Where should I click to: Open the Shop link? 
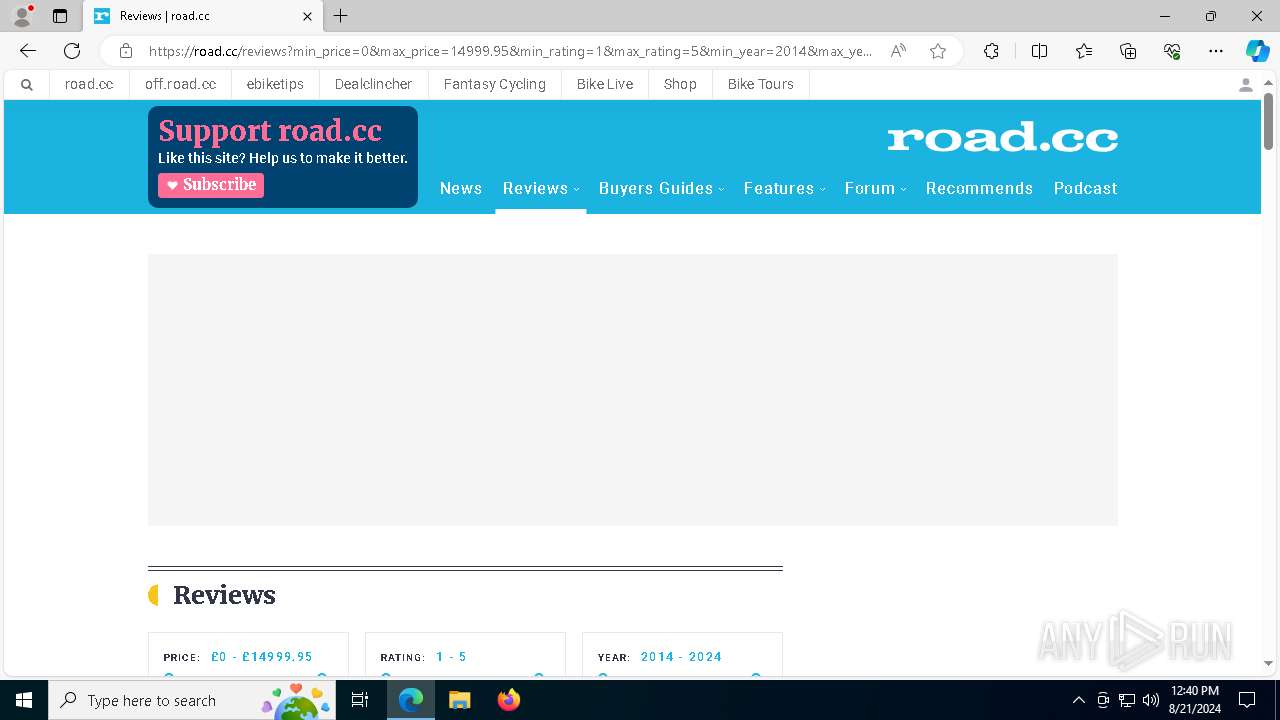[x=680, y=85]
